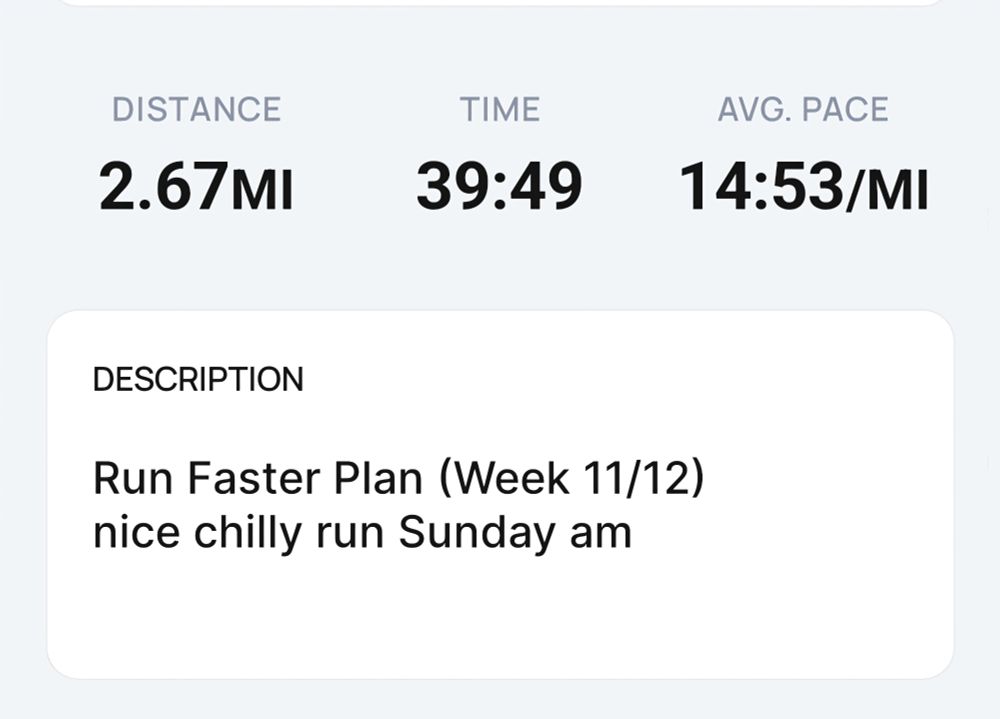Tap the AVG. PACE label
This screenshot has height=719, width=1000.
click(x=802, y=109)
